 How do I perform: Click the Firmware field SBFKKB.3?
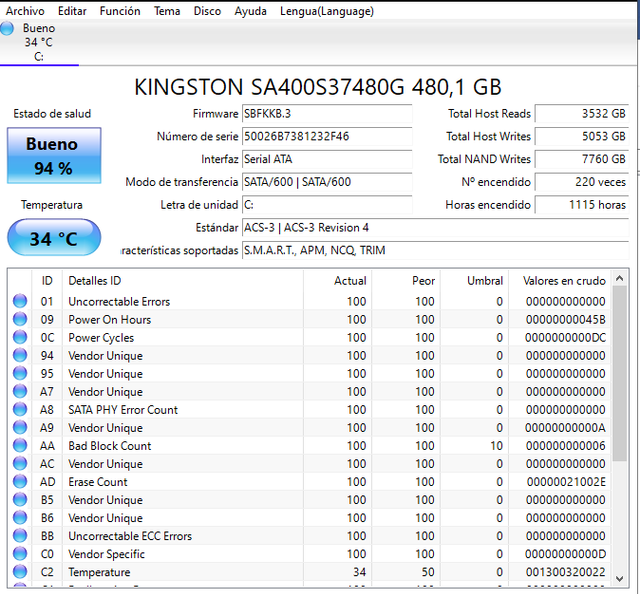coord(327,113)
